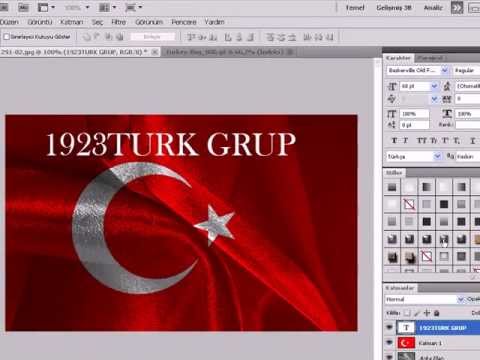Viewport: 480px width, 360px height.
Task: Click the font size value field
Action: click(415, 86)
